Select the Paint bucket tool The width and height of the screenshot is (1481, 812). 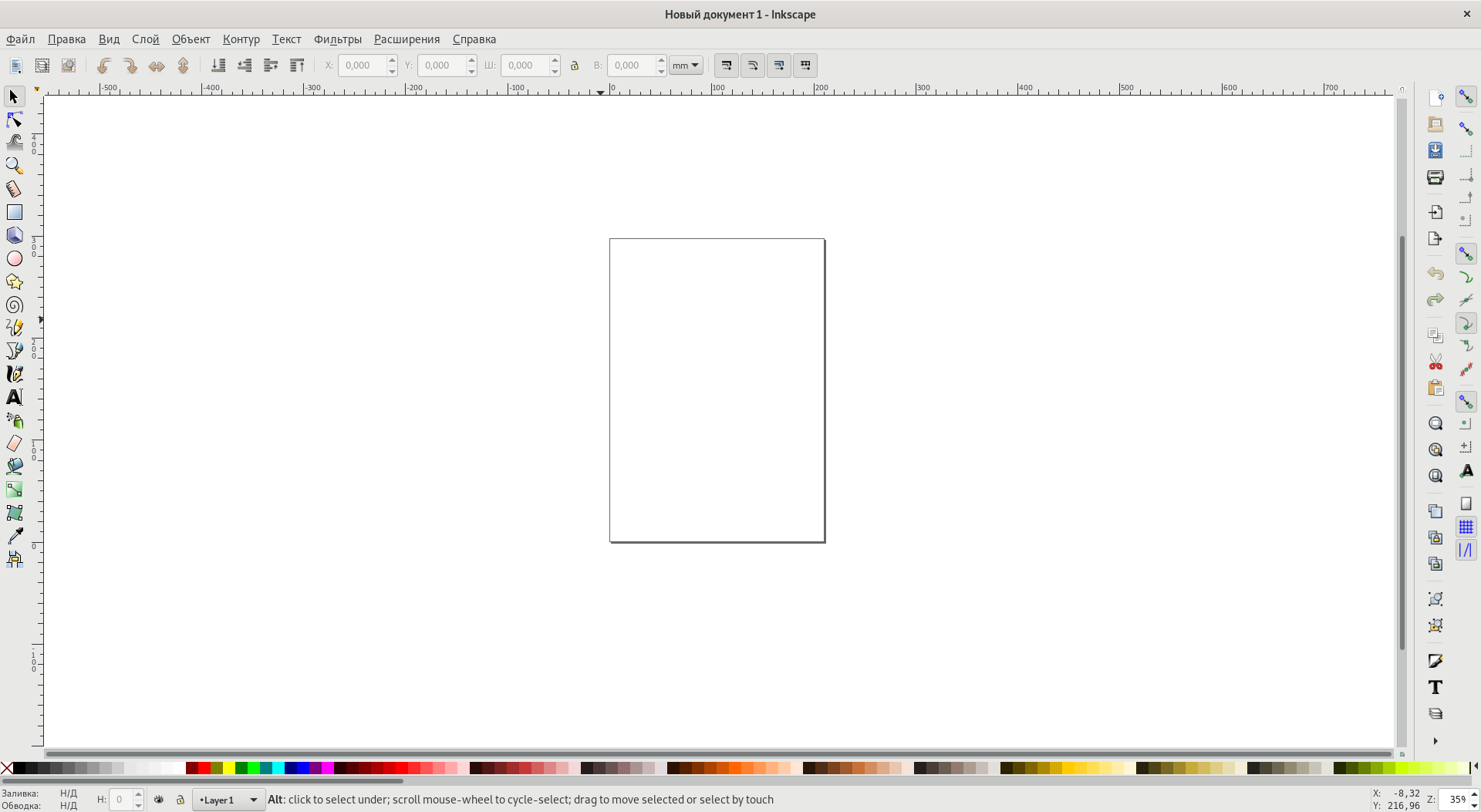(x=14, y=467)
